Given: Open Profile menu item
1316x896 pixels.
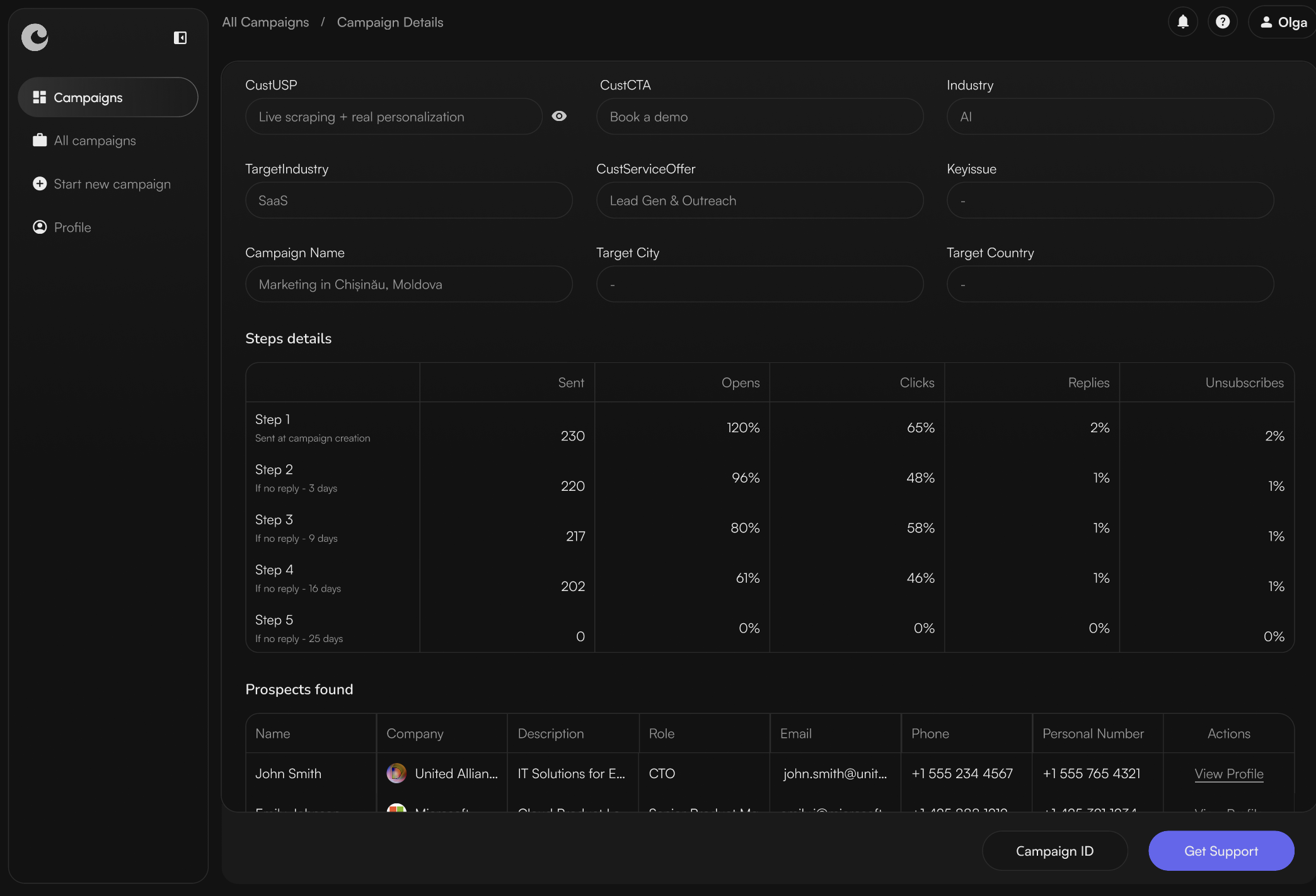Looking at the screenshot, I should 72,227.
